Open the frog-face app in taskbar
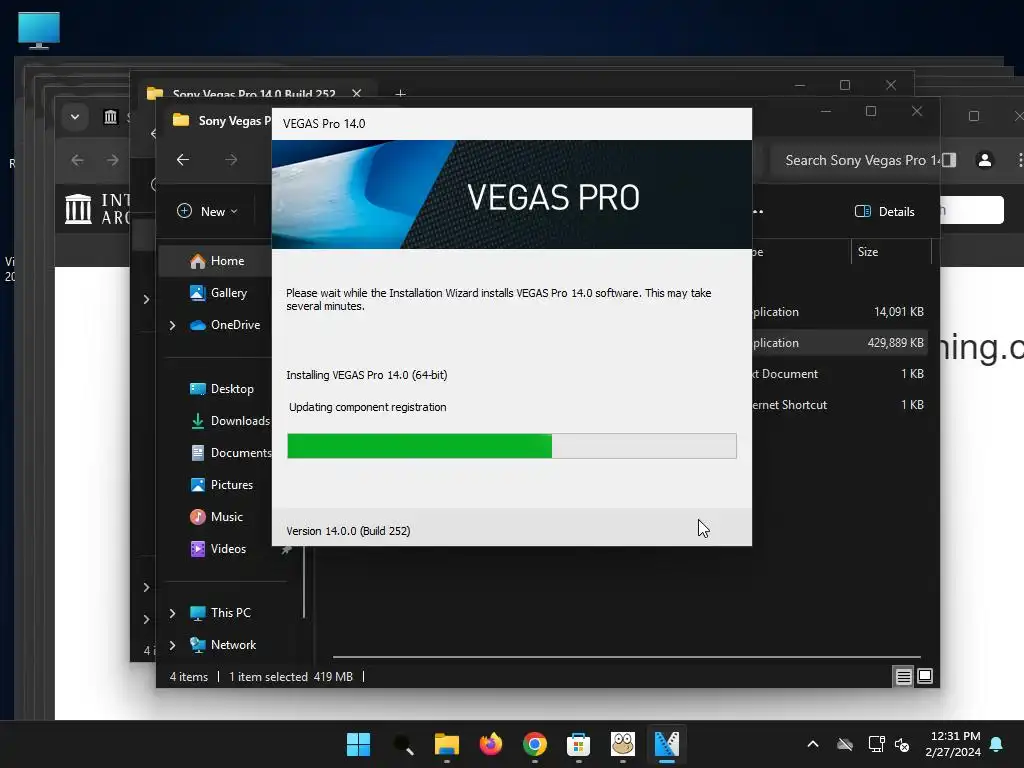1024x768 pixels. click(622, 744)
